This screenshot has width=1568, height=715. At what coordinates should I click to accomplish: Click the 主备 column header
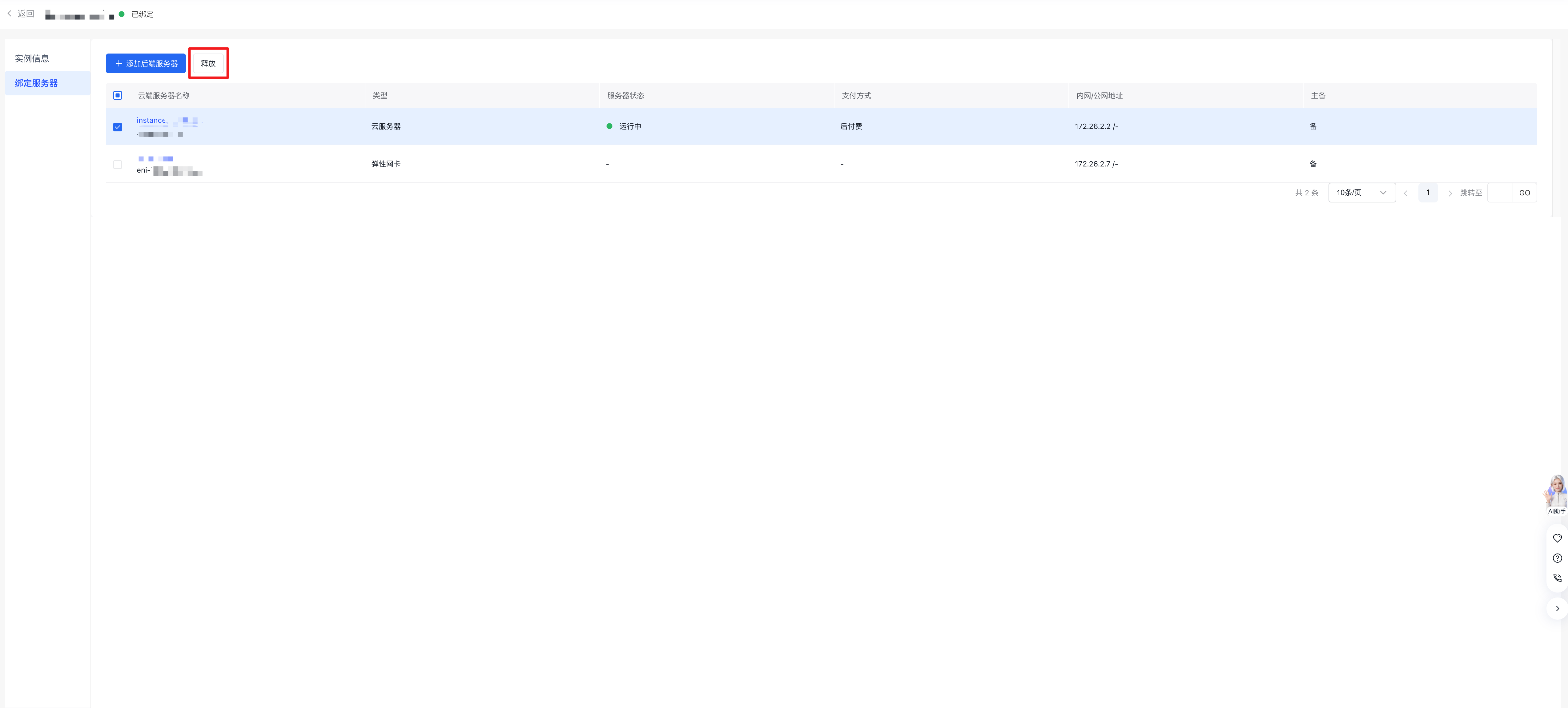tap(1318, 96)
